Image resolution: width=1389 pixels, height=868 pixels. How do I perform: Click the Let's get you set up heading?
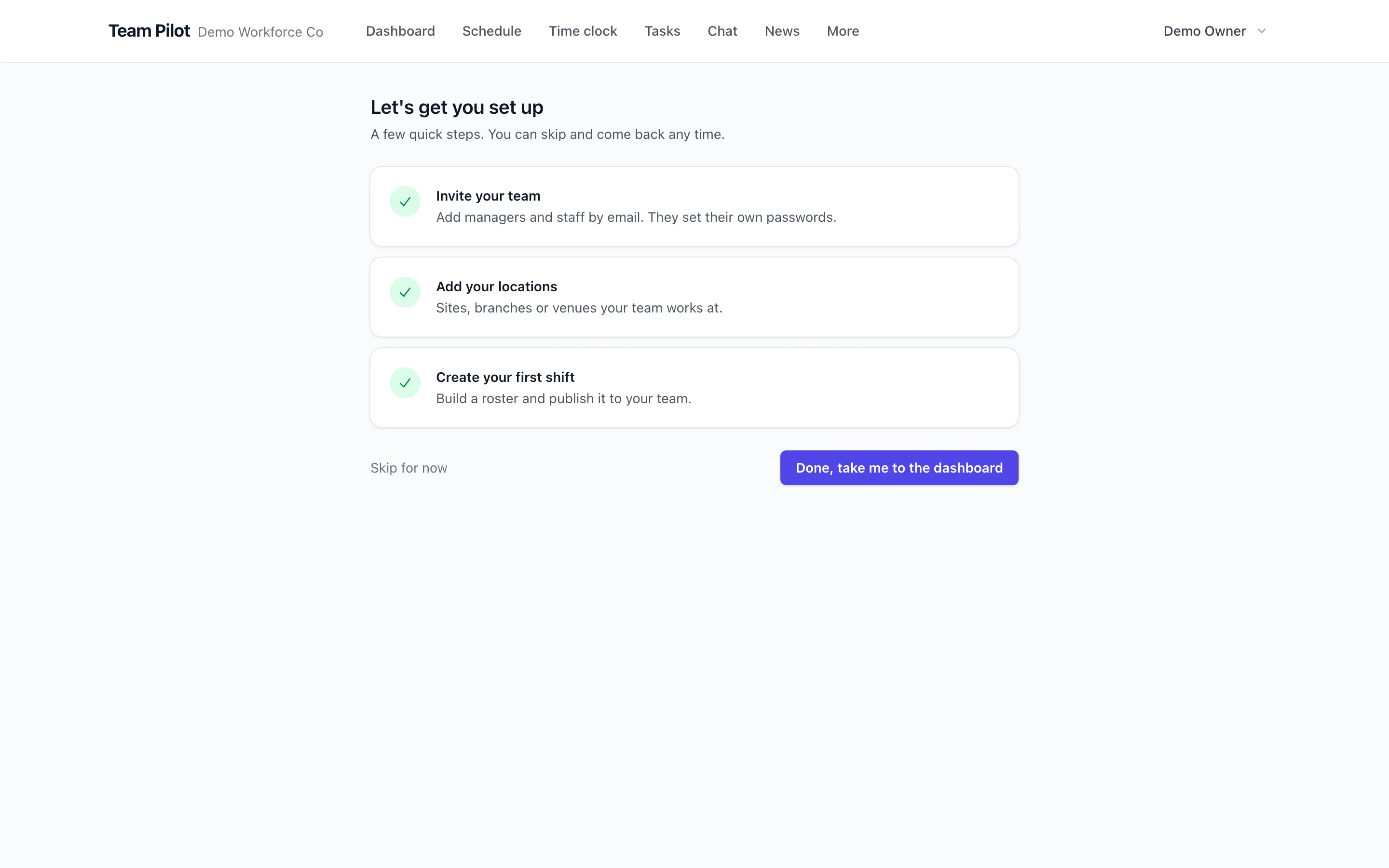[457, 108]
